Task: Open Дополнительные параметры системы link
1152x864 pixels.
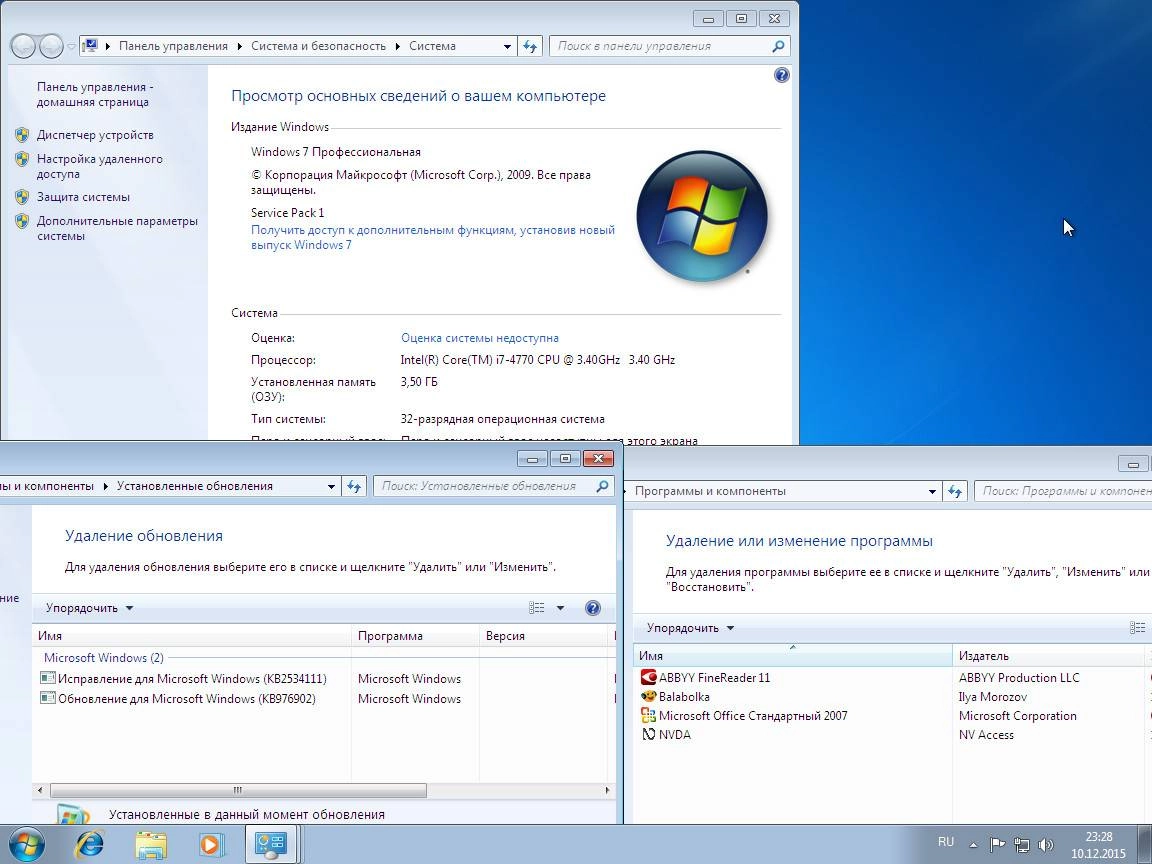Action: (118, 228)
